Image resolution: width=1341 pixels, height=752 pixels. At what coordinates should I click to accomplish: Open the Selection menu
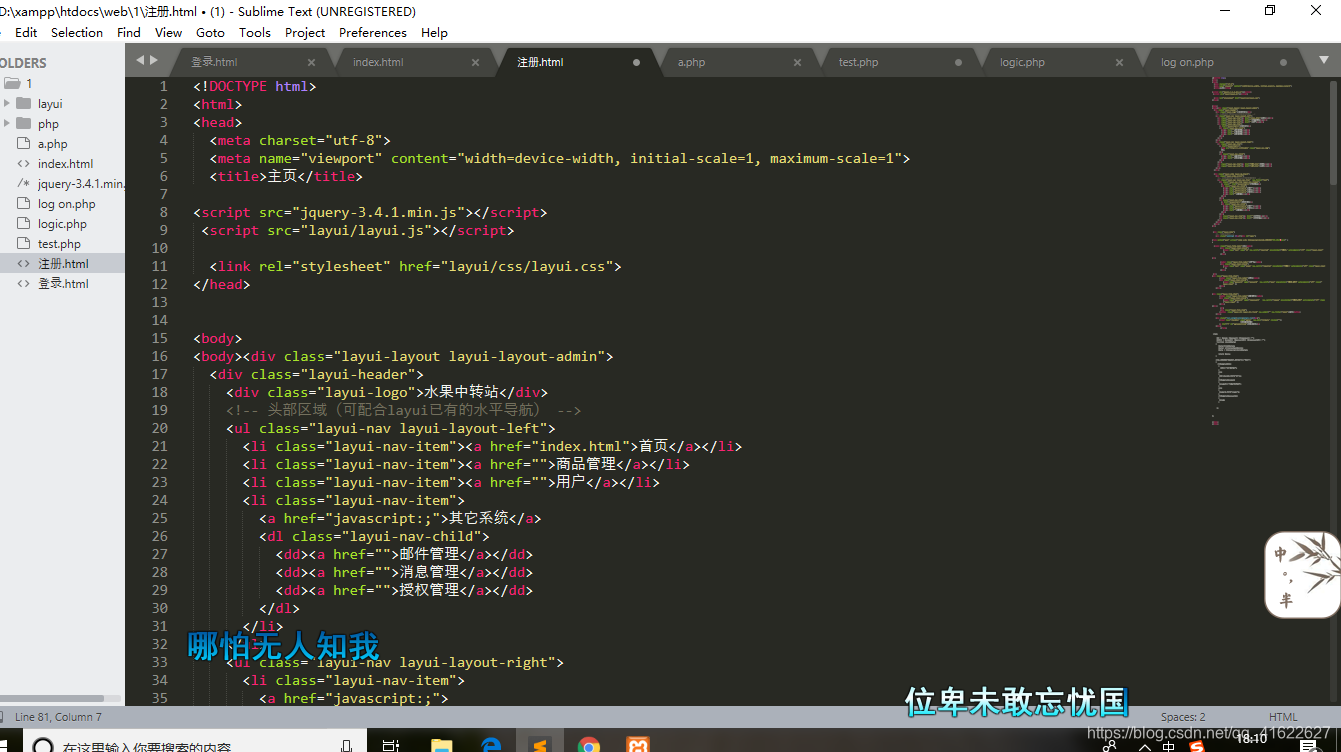(77, 32)
